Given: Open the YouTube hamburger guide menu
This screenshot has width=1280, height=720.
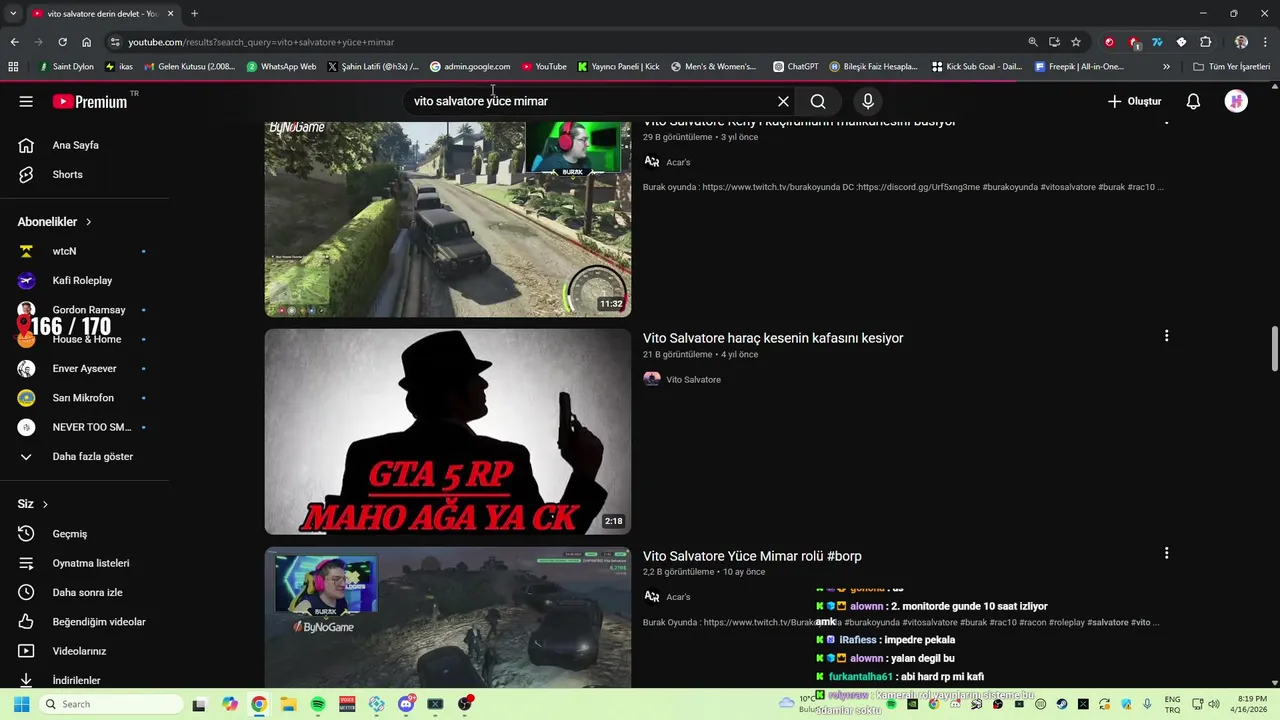Looking at the screenshot, I should (26, 101).
